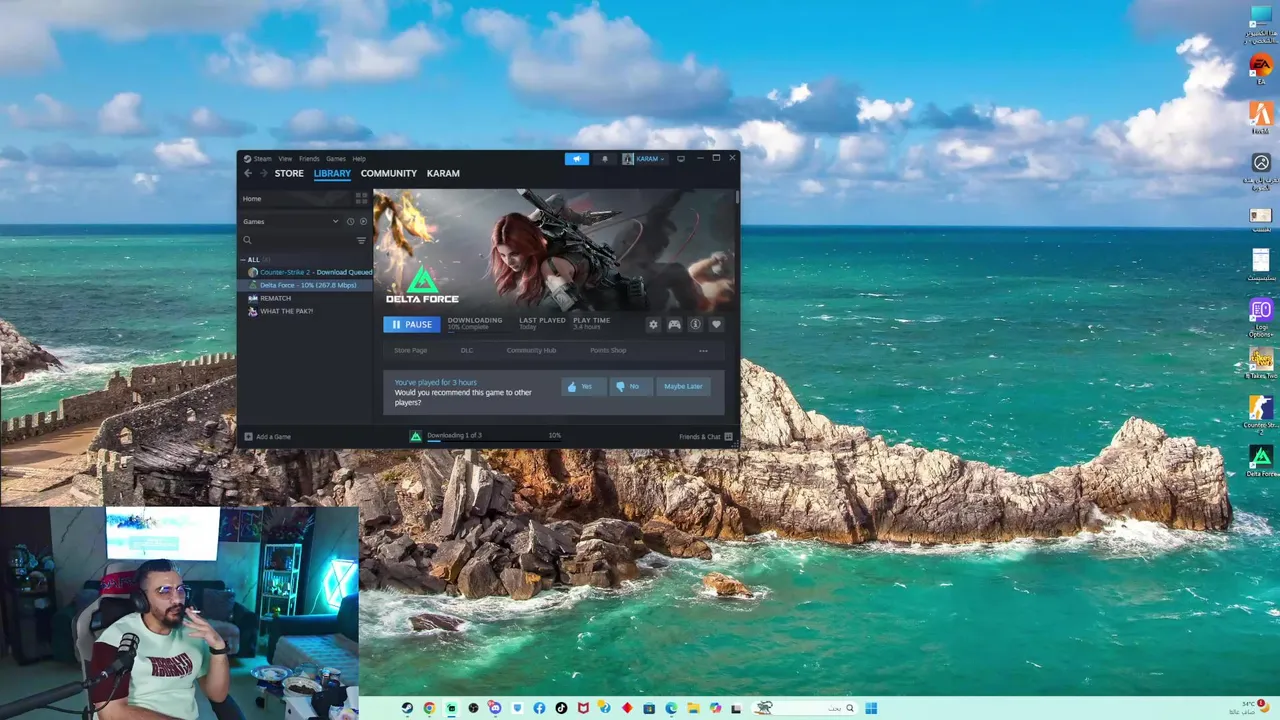
Task: Recommend the game with Yes thumbs up
Action: coord(583,386)
